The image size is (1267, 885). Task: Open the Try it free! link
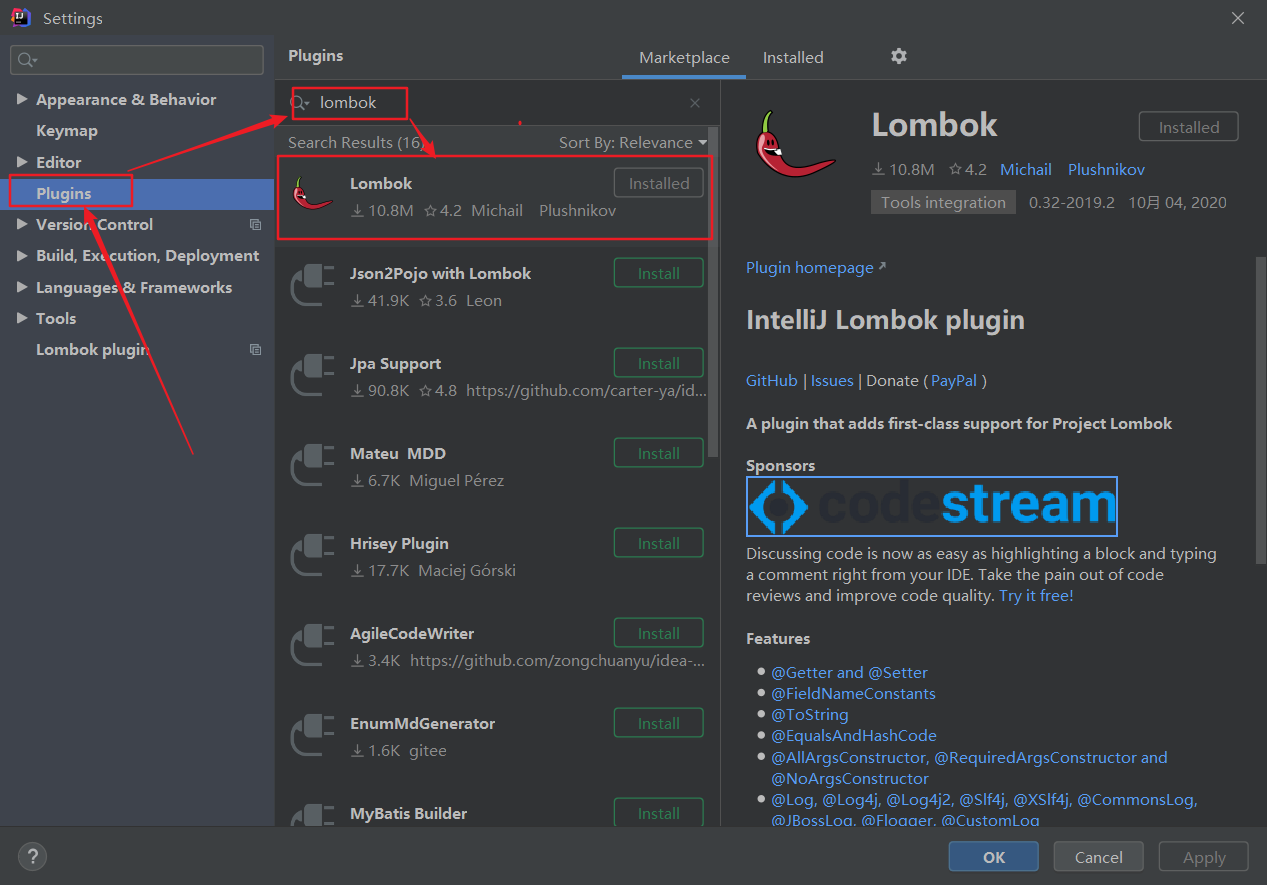tap(1036, 596)
